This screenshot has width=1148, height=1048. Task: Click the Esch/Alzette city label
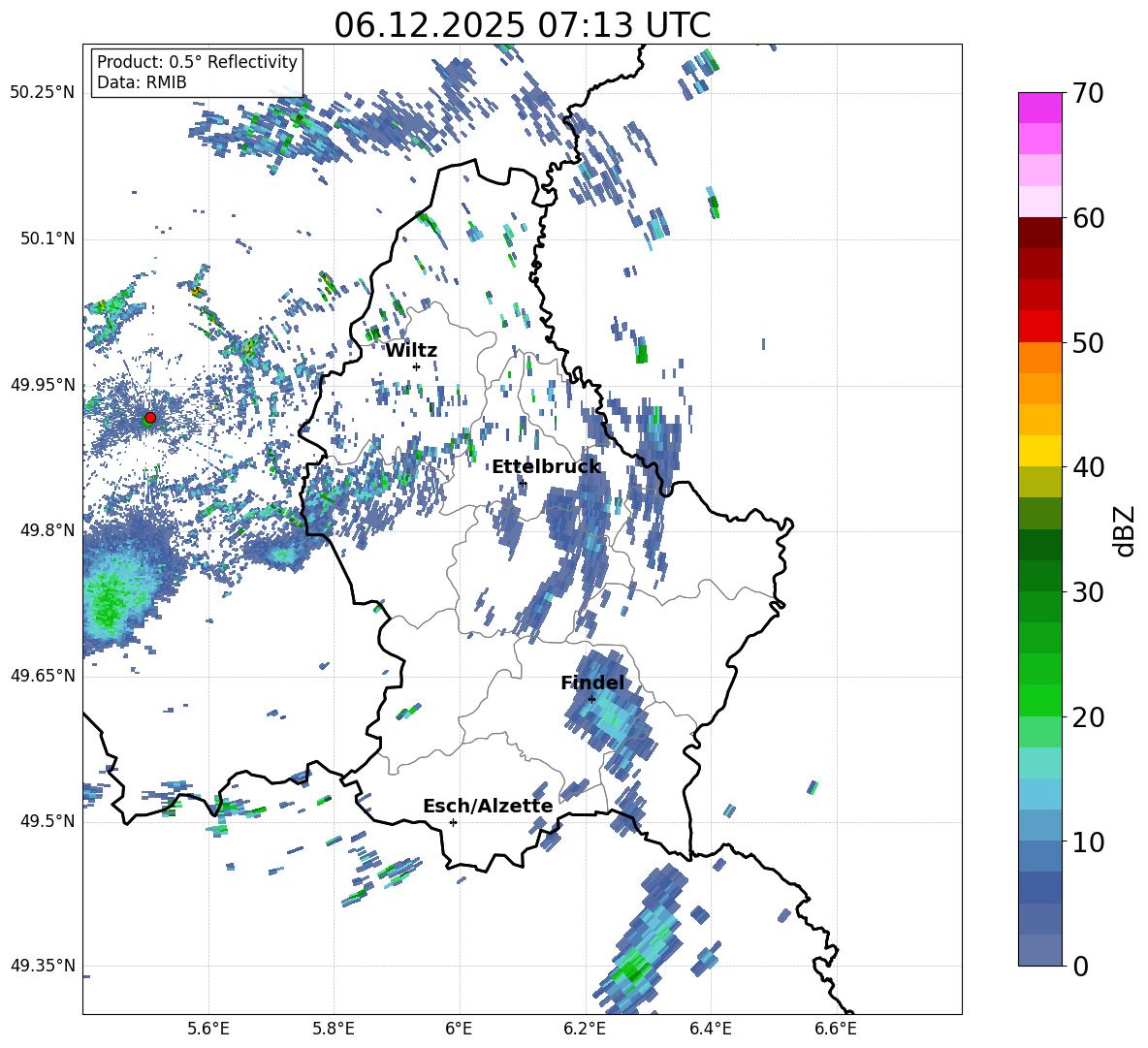pyautogui.click(x=488, y=807)
